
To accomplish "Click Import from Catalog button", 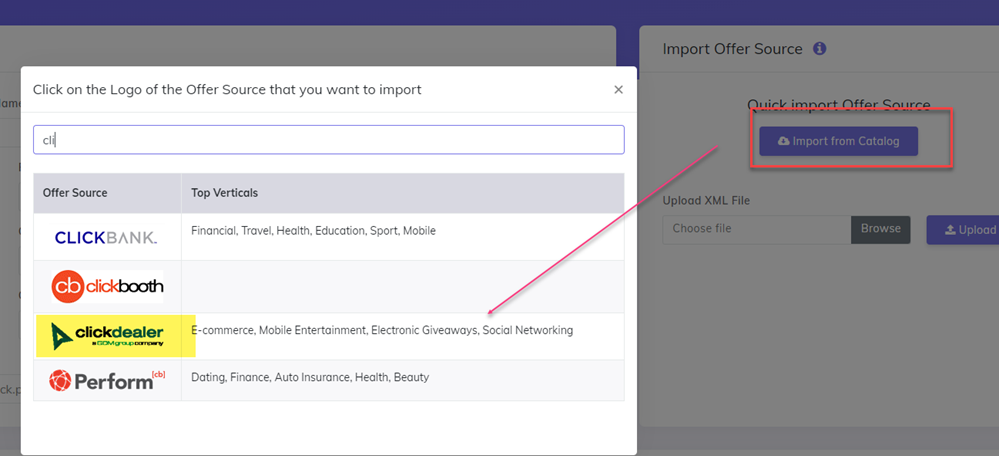I will click(838, 141).
